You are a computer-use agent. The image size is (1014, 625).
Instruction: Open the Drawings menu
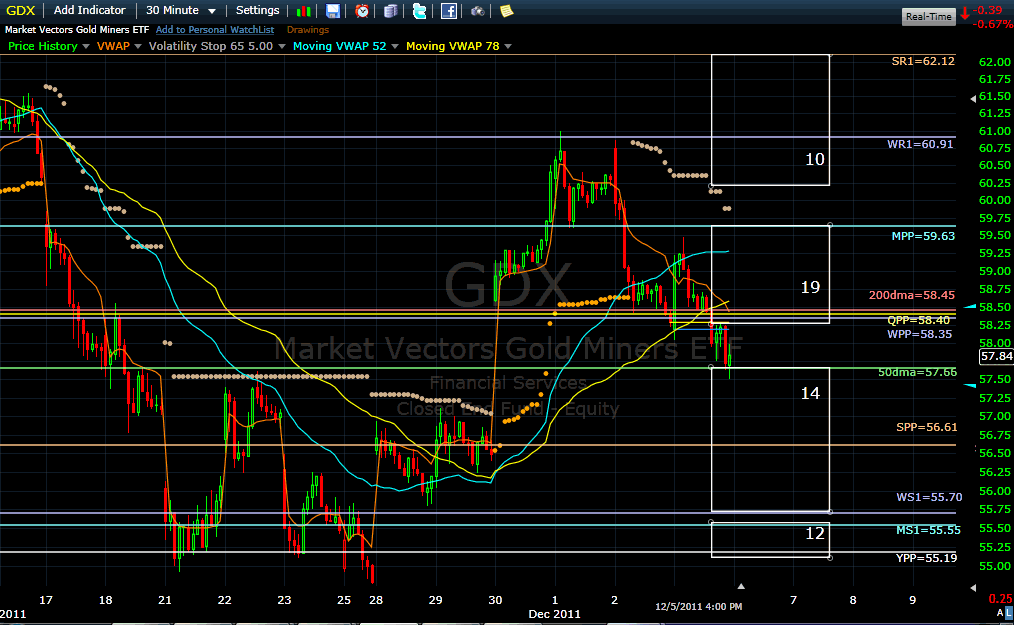(308, 30)
